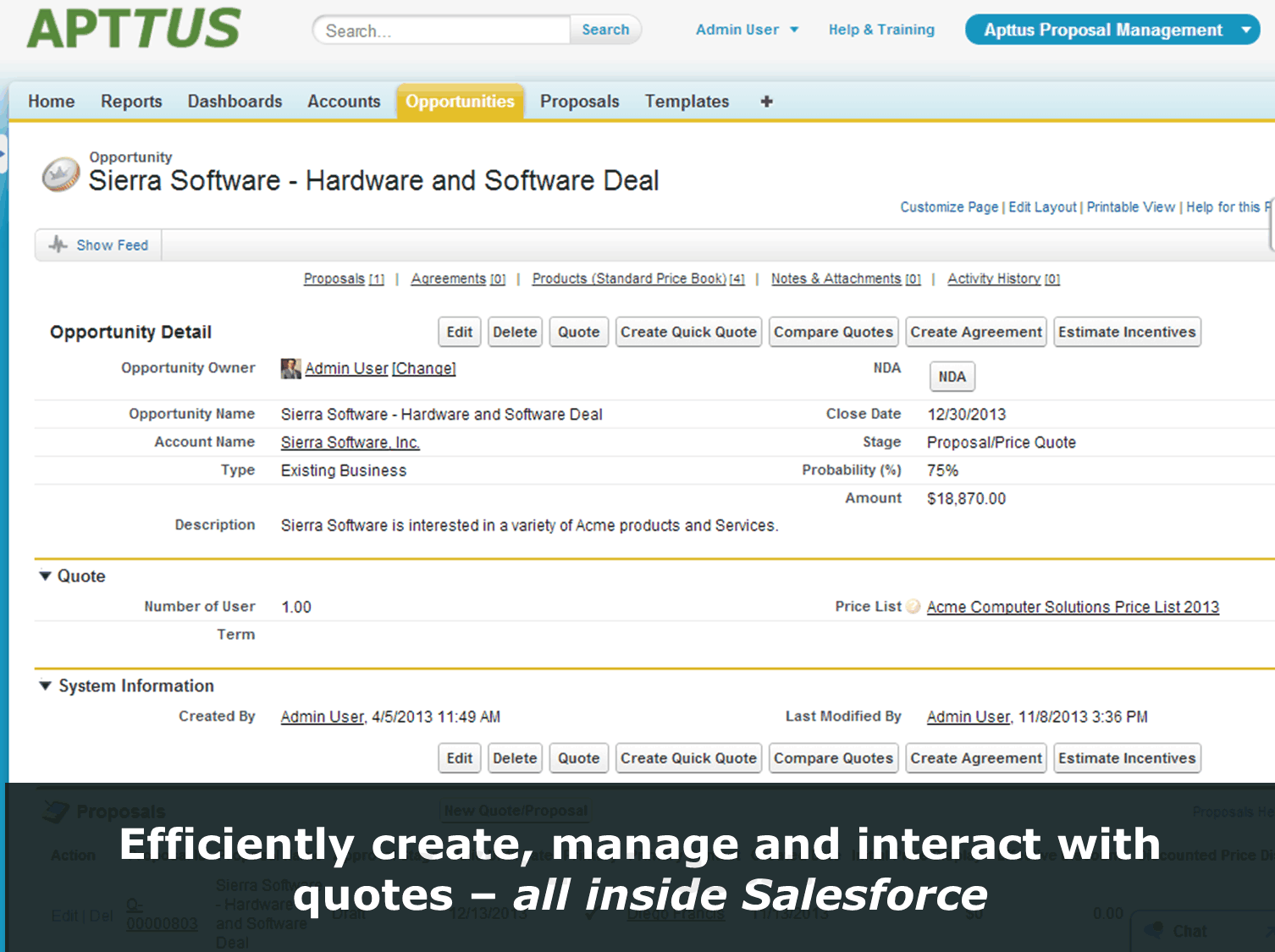The image size is (1275, 952).
Task: Click the plus icon to add a tab
Action: (x=765, y=101)
